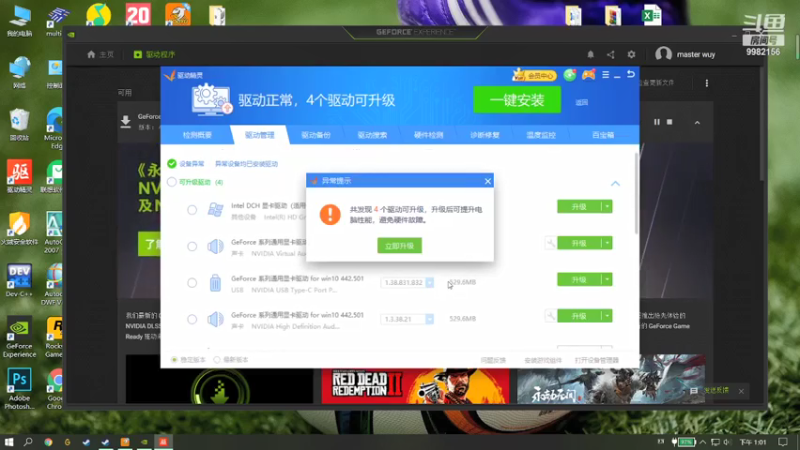Stop the GeForce driver download
This screenshot has height=450, width=800.
pyautogui.click(x=669, y=122)
